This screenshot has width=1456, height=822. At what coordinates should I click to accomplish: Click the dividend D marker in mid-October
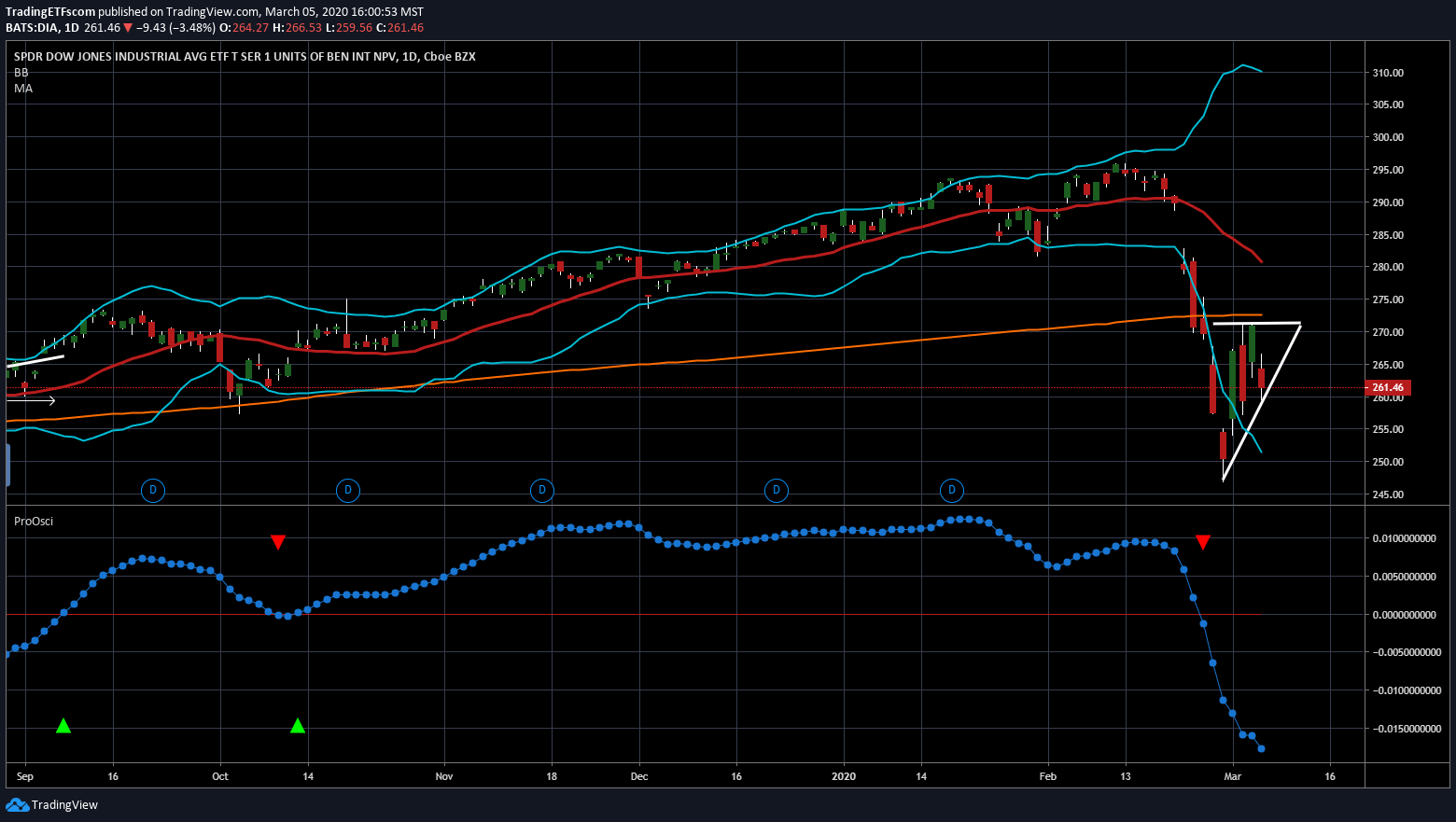point(348,490)
